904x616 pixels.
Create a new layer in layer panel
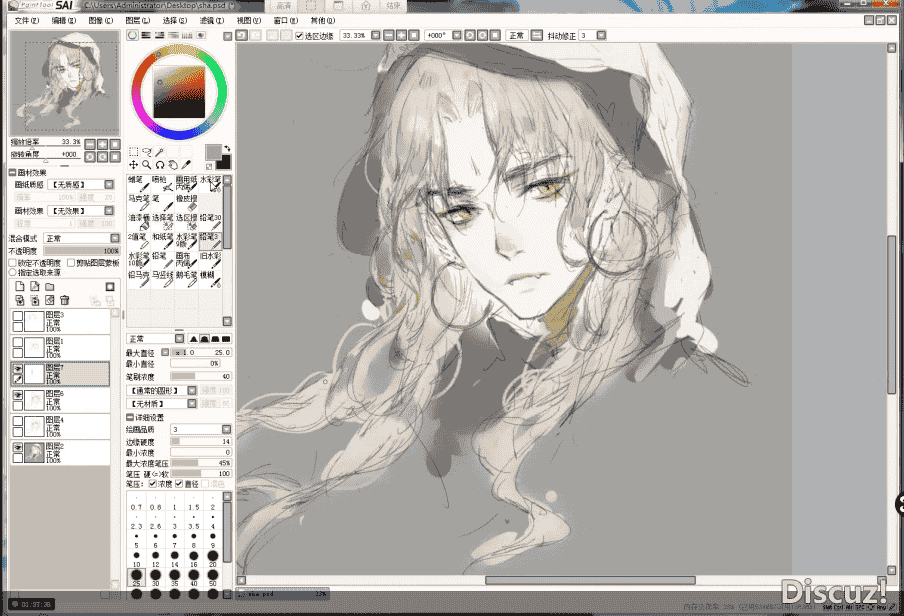click(x=20, y=287)
